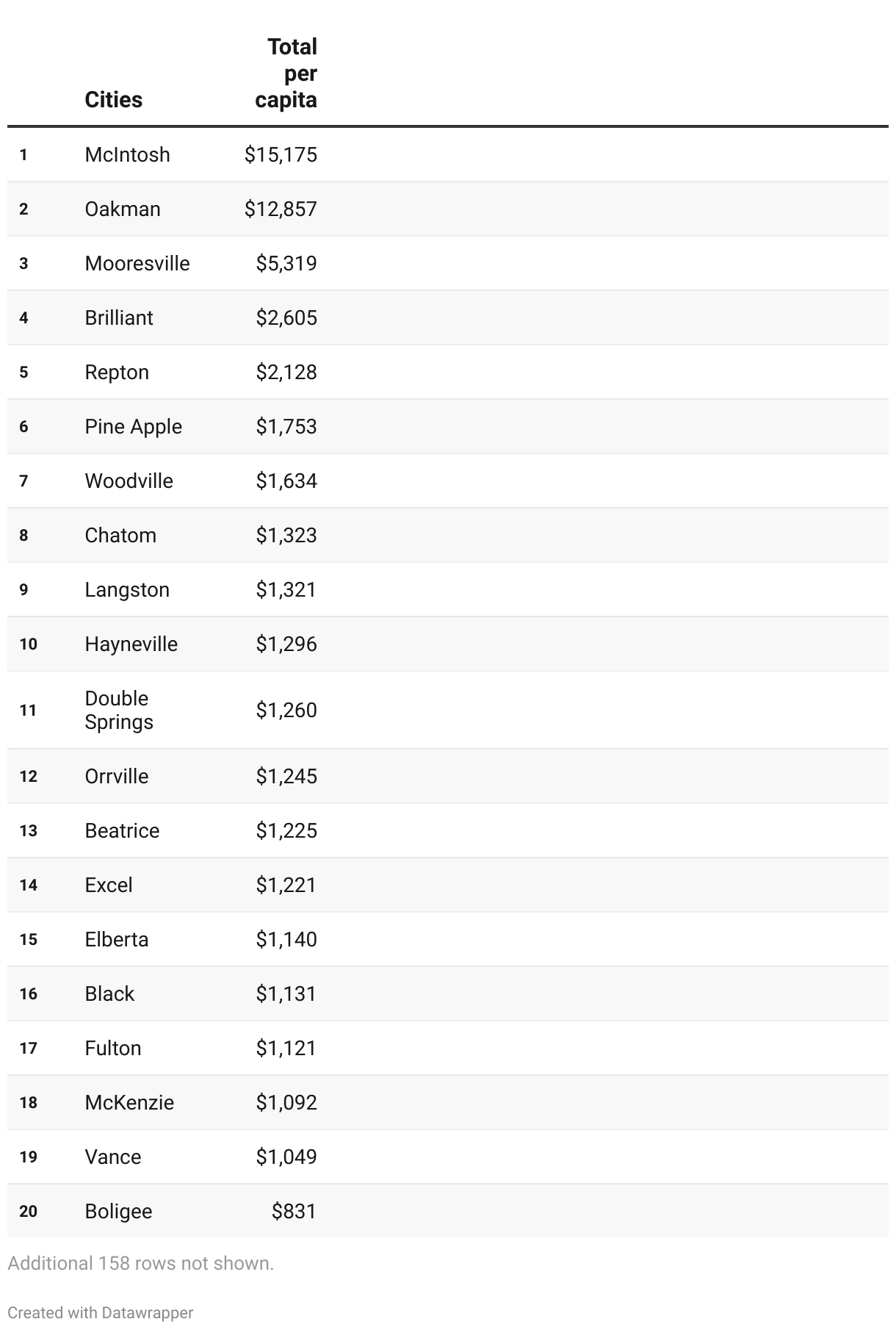896x1330 pixels.
Task: Click the Mooresville row name
Action: pos(137,264)
